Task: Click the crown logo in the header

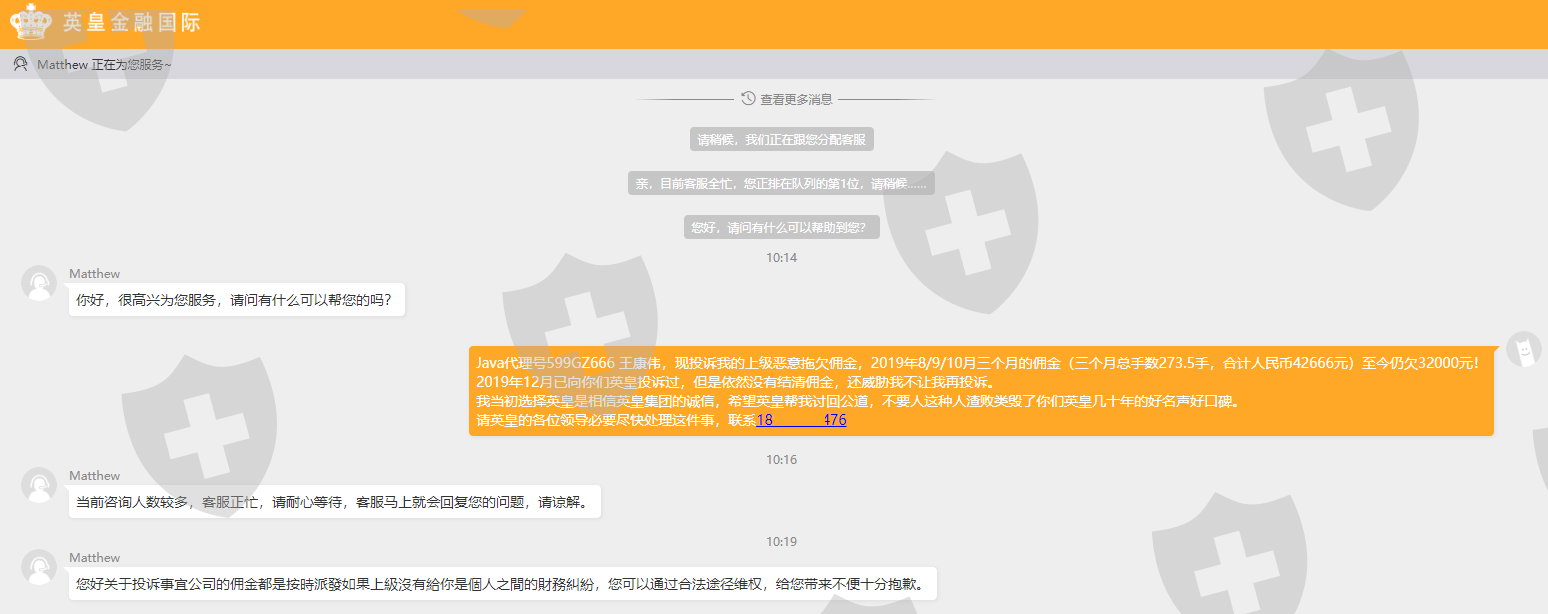Action: click(x=31, y=21)
